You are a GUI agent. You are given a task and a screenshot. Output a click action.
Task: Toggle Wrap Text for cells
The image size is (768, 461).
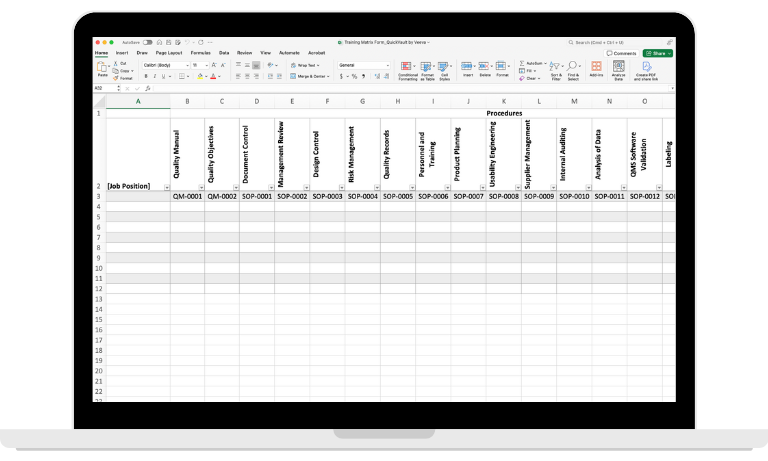pyautogui.click(x=303, y=65)
